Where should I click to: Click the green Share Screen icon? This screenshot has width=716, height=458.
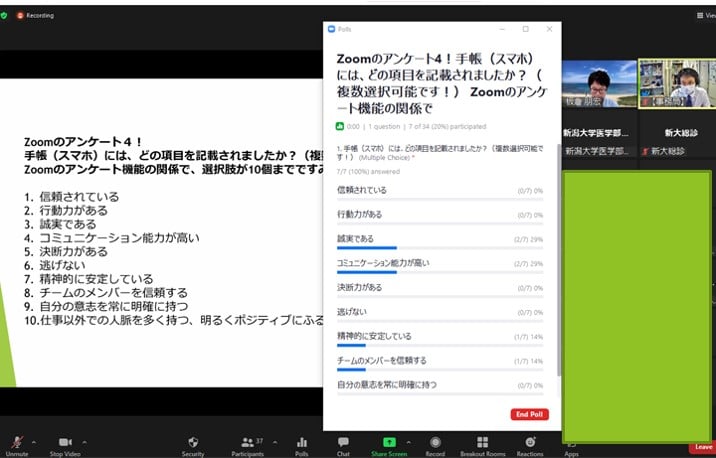click(390, 442)
